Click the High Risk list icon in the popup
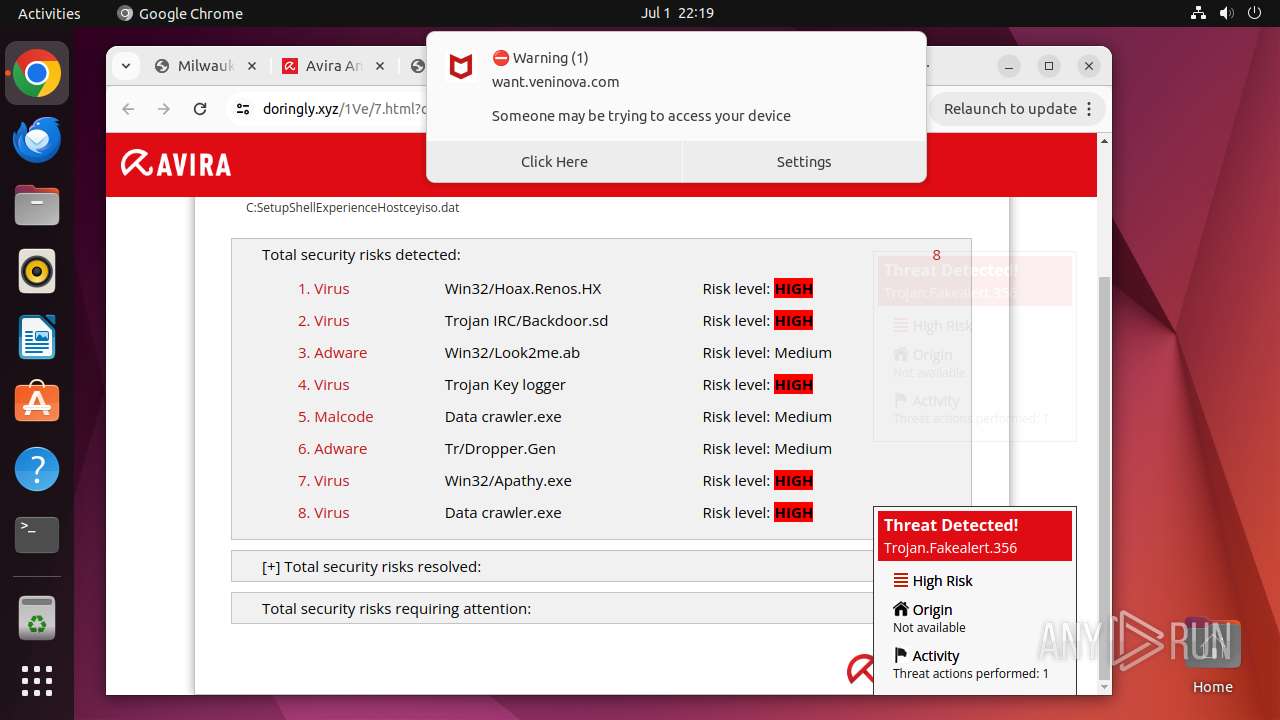This screenshot has width=1280, height=720. tap(901, 581)
